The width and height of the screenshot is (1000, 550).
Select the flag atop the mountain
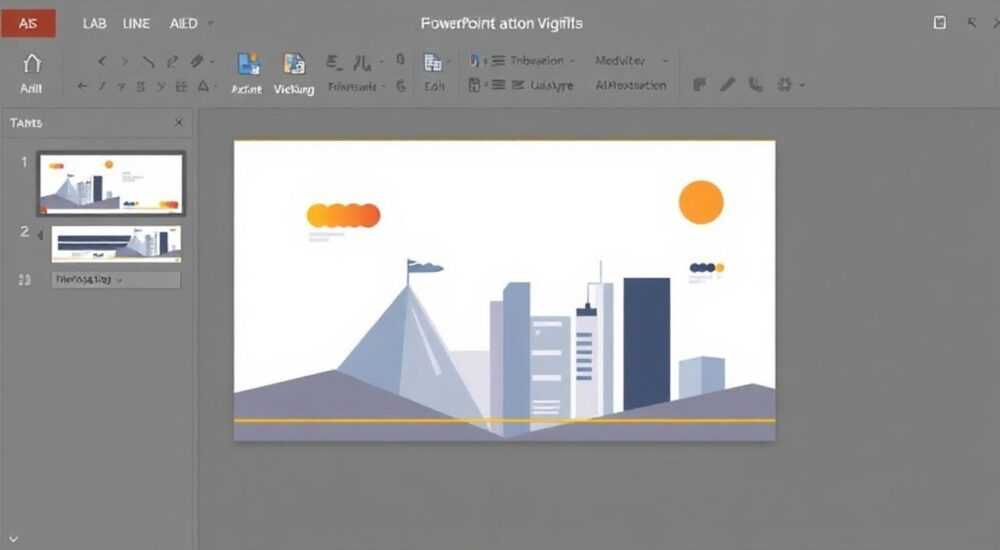coord(425,266)
